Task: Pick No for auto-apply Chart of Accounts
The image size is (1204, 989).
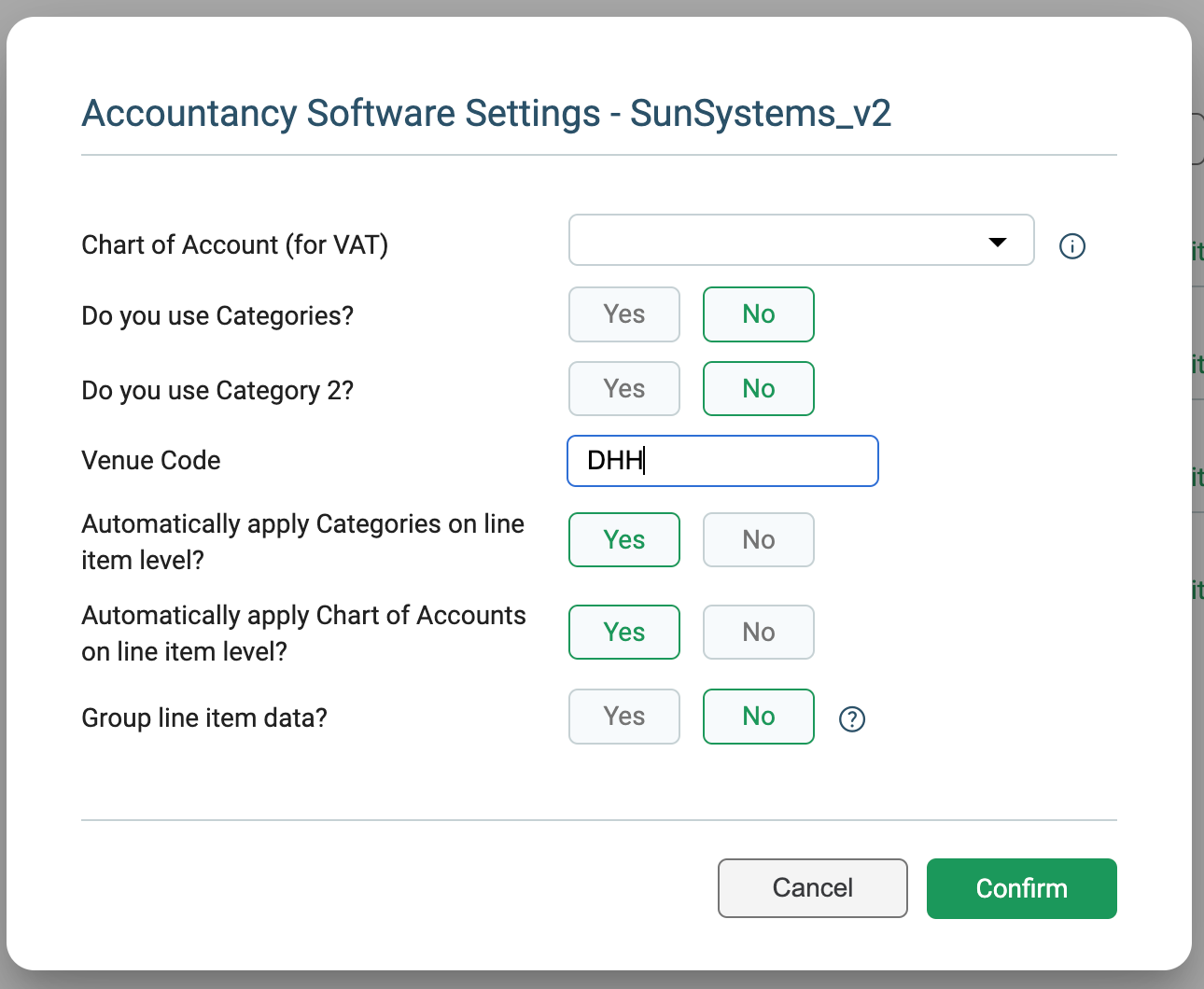Action: pyautogui.click(x=759, y=633)
